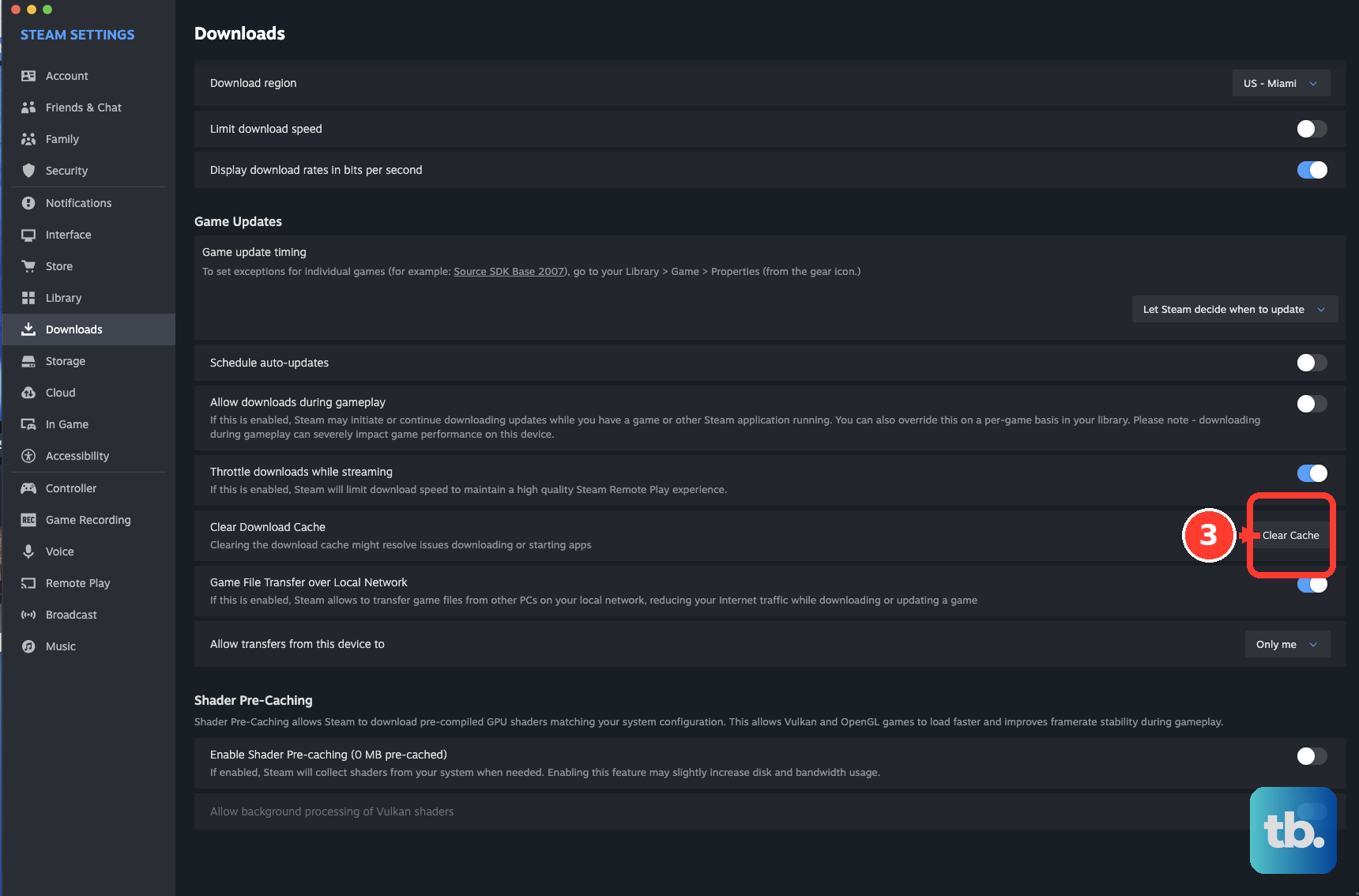The height and width of the screenshot is (896, 1359).
Task: Click the macOS green fullscreen button
Action: click(x=47, y=9)
